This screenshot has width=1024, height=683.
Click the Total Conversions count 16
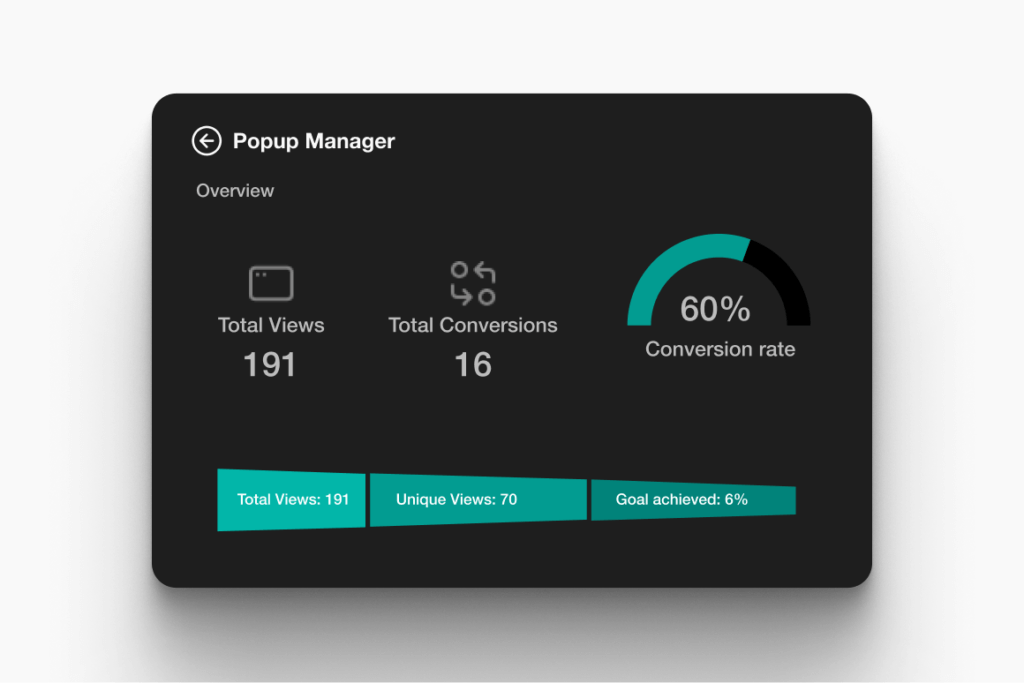pyautogui.click(x=472, y=364)
